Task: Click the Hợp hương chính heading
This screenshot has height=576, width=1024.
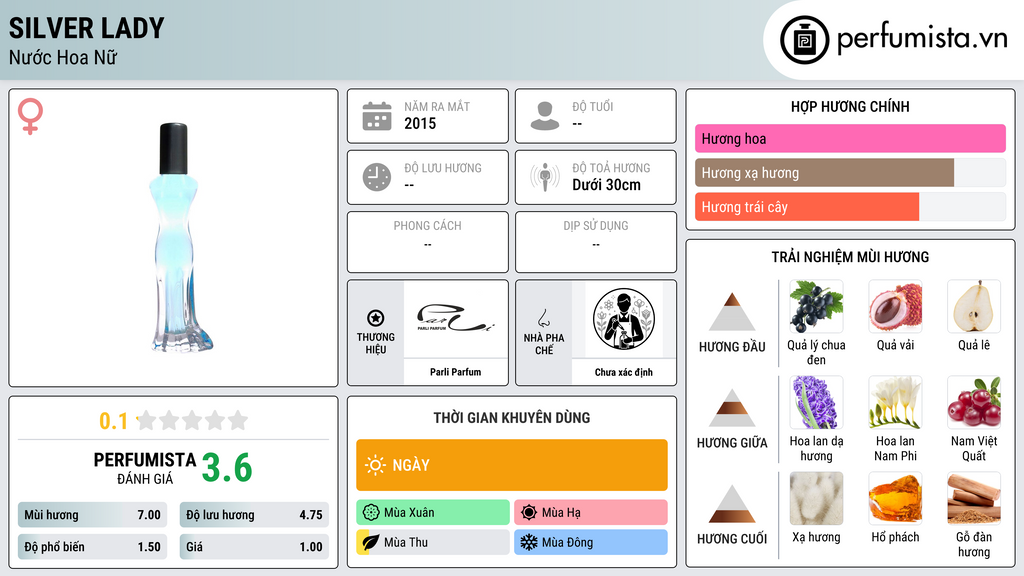Action: point(850,106)
